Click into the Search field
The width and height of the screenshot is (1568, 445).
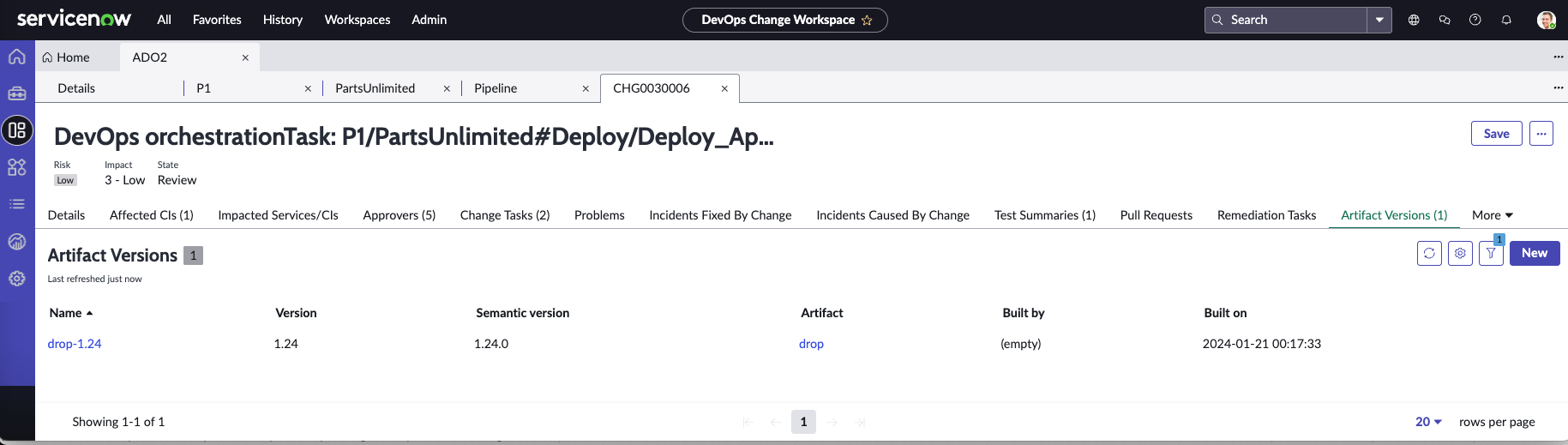pyautogui.click(x=1286, y=20)
